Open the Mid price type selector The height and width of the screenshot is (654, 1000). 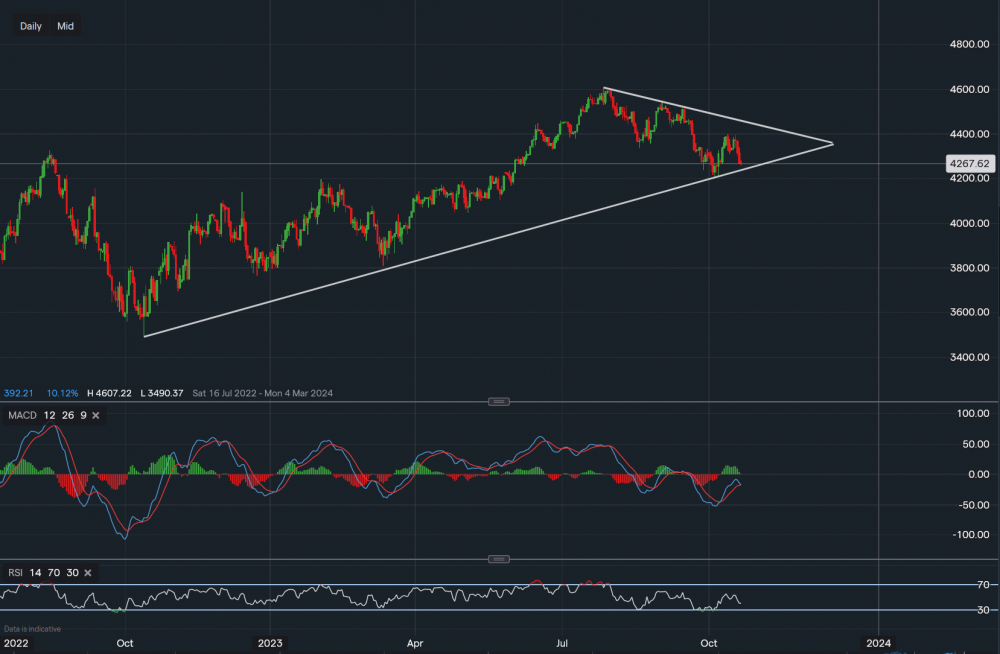click(65, 26)
